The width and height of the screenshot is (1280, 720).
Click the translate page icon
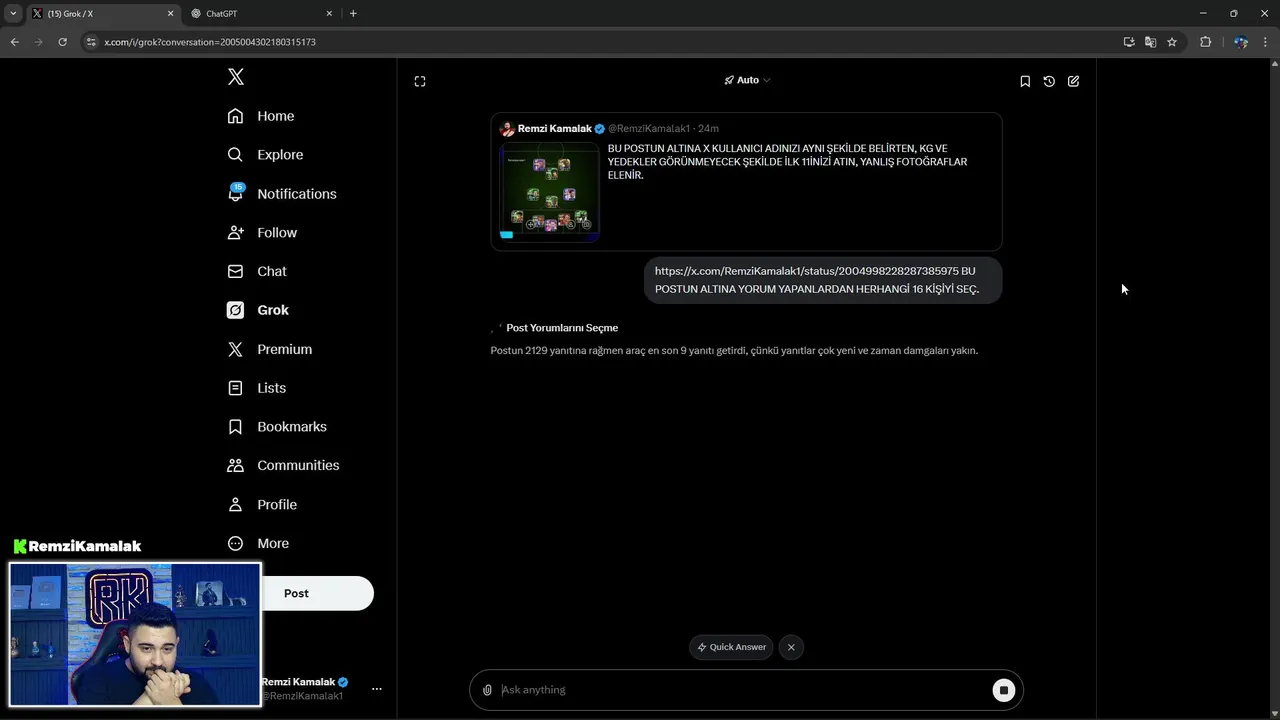pyautogui.click(x=1150, y=42)
